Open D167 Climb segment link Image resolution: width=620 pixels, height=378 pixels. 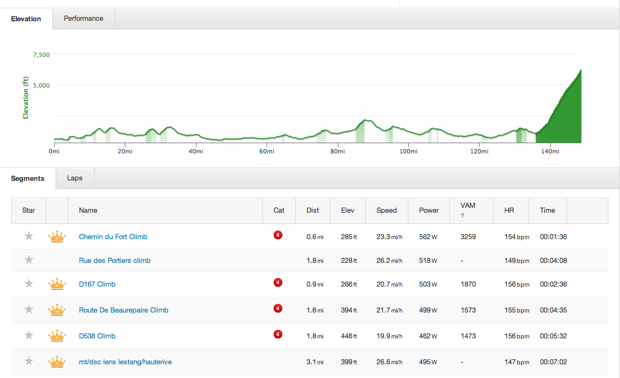(x=97, y=284)
